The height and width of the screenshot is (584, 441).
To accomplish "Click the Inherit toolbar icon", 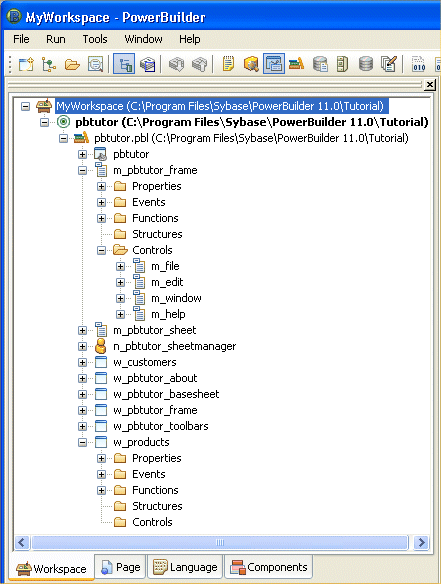I will 49,64.
